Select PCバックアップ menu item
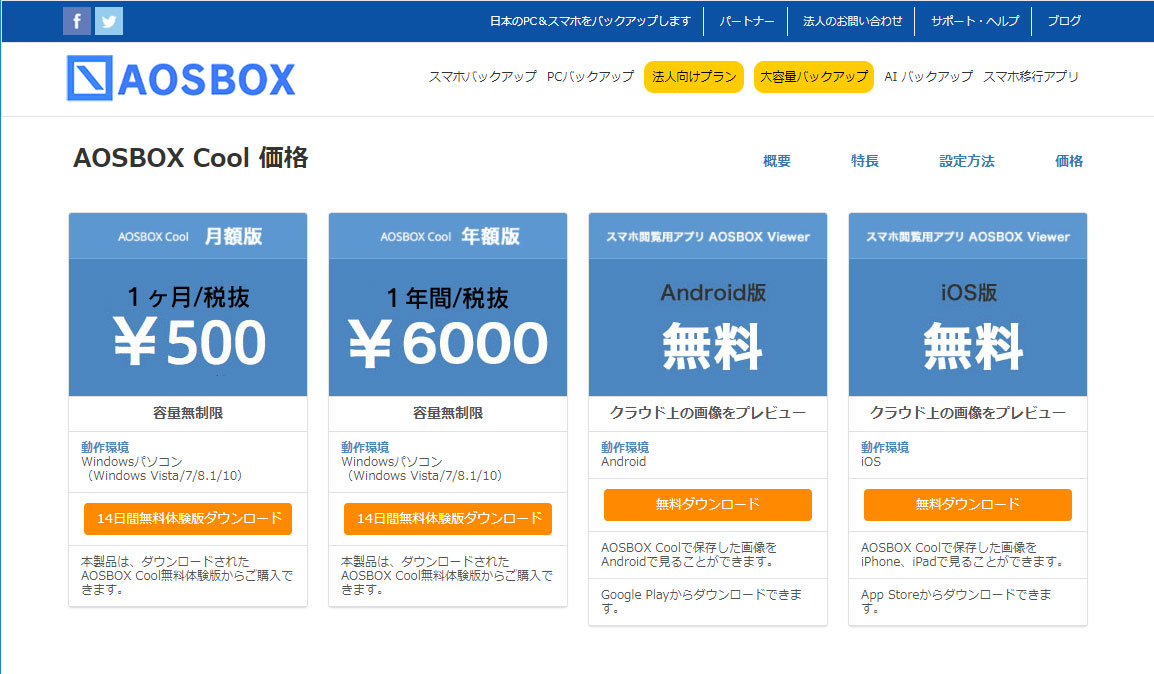 point(590,77)
